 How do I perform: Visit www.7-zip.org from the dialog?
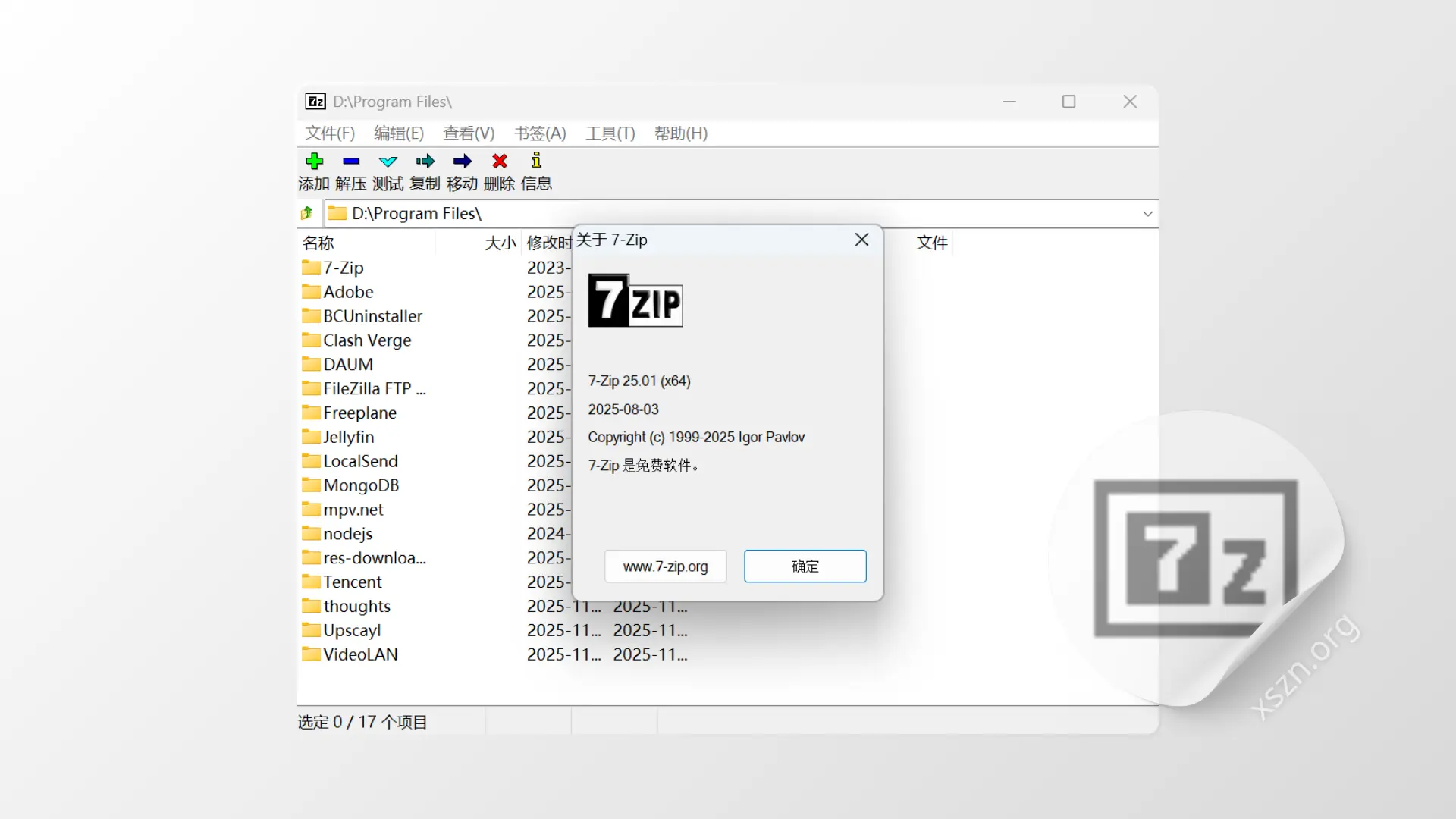point(665,566)
